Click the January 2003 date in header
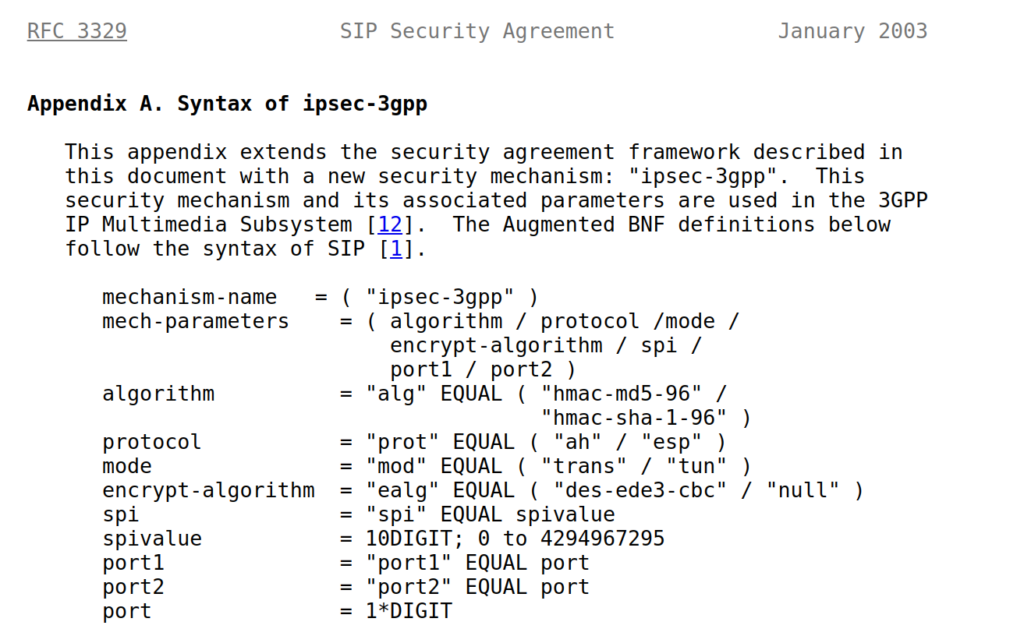 (852, 31)
